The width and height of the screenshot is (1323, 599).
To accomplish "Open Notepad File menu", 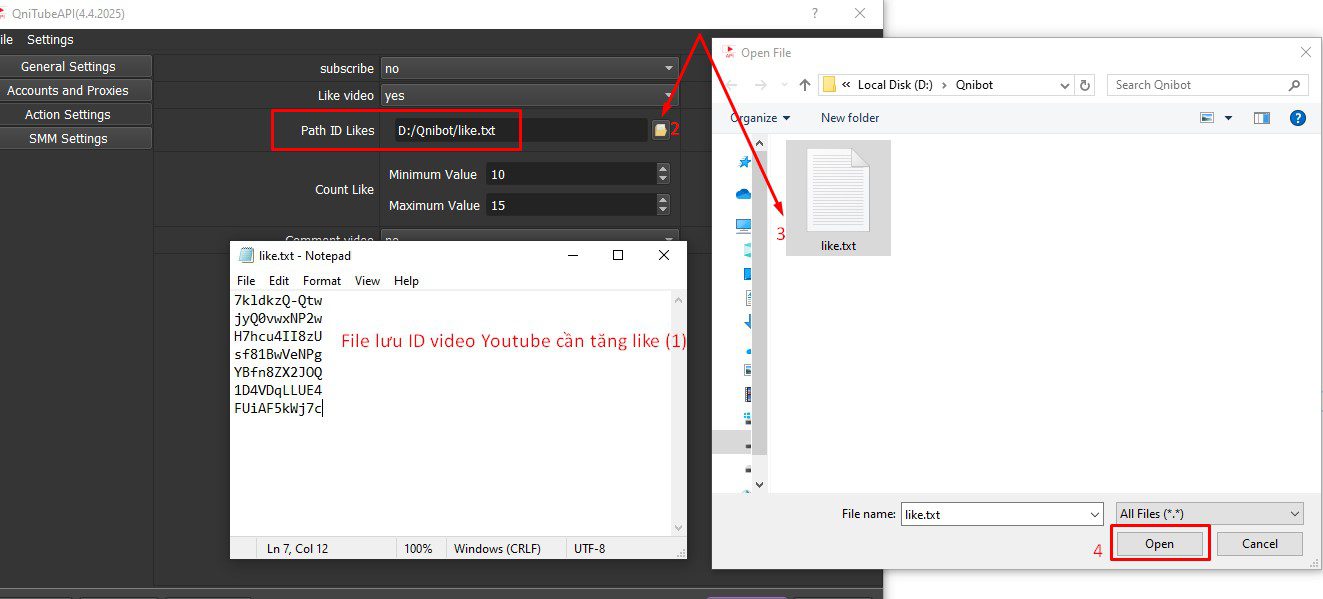I will pos(246,281).
